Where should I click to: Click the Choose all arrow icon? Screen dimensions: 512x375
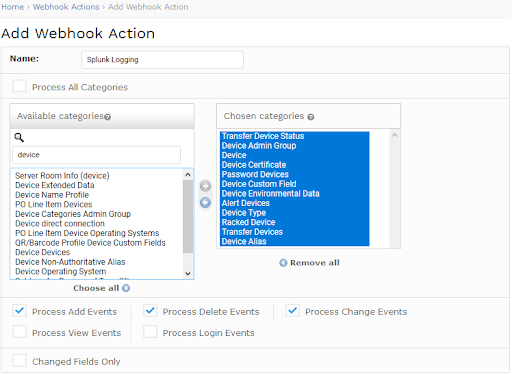pos(126,288)
